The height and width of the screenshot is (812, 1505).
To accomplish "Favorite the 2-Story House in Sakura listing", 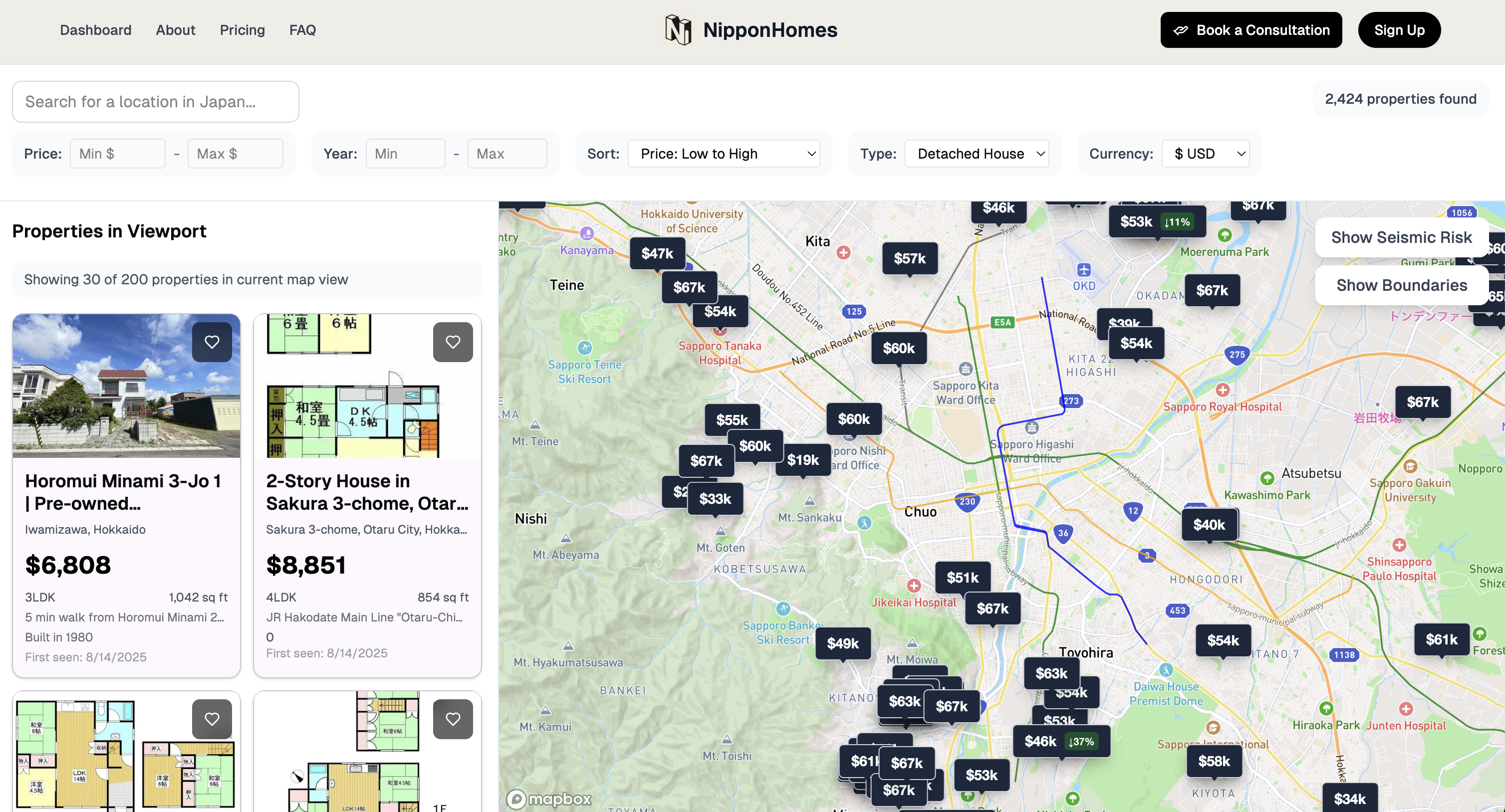I will point(453,342).
